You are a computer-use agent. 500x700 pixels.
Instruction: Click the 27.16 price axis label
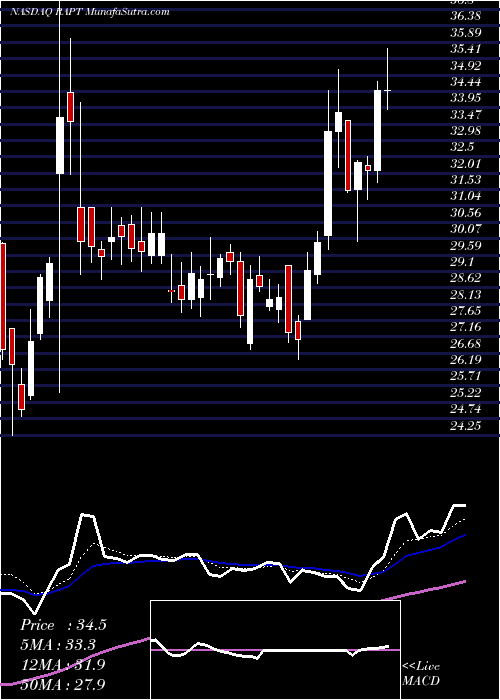click(466, 327)
